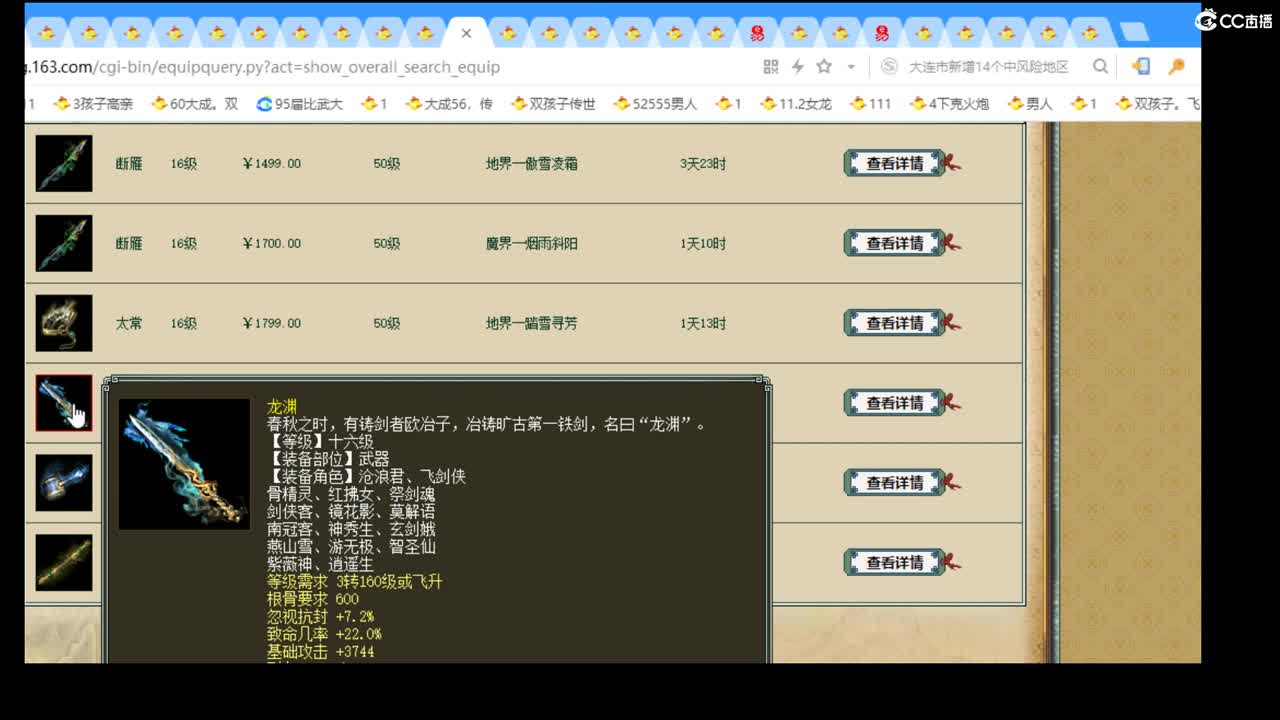Open the 11.2女龙 bookmark
The width and height of the screenshot is (1280, 720).
[796, 103]
